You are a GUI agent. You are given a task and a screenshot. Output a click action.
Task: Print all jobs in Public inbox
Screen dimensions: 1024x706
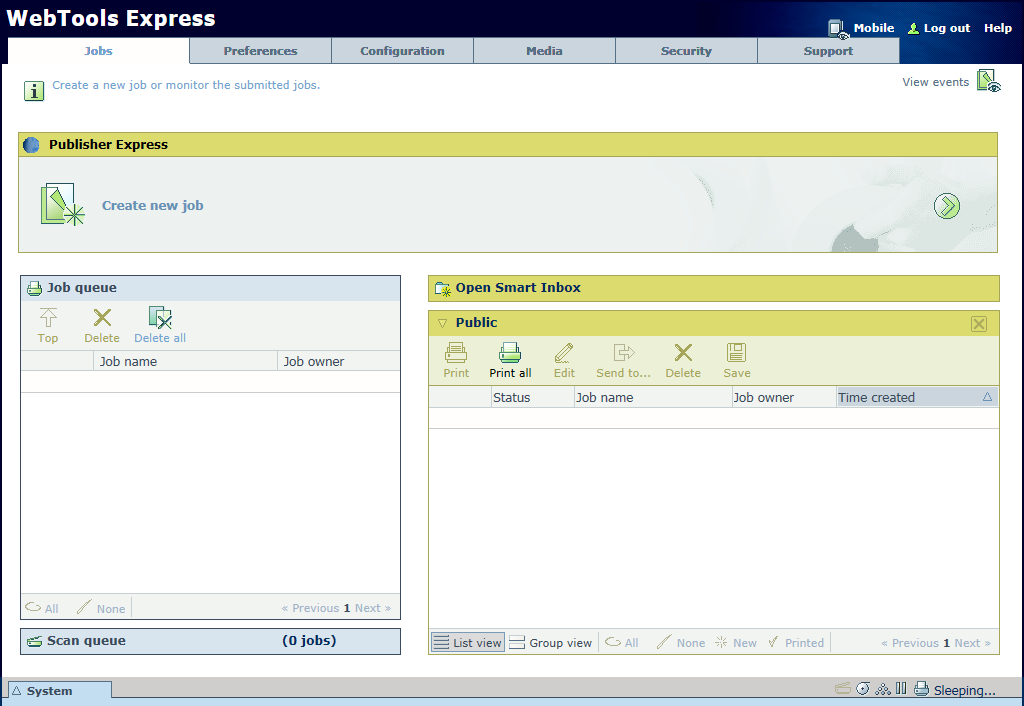(510, 360)
